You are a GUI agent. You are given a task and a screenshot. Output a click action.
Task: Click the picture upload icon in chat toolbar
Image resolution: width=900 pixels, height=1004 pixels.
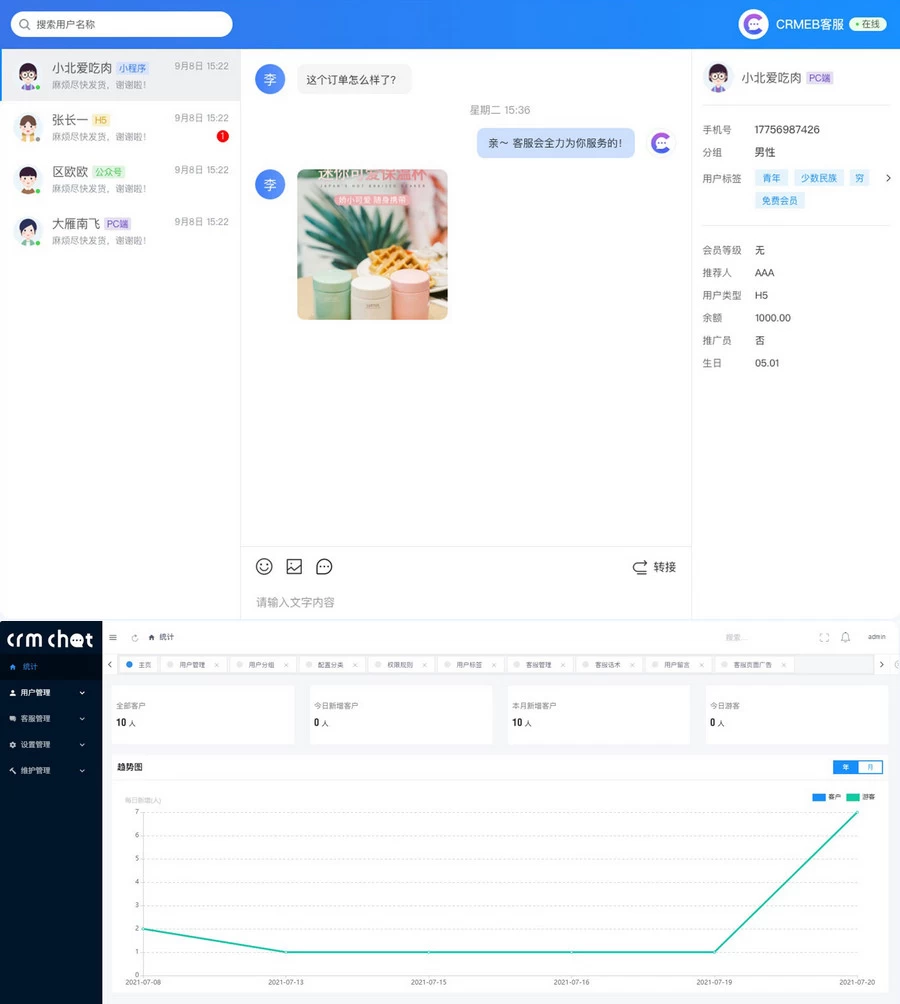[x=293, y=566]
